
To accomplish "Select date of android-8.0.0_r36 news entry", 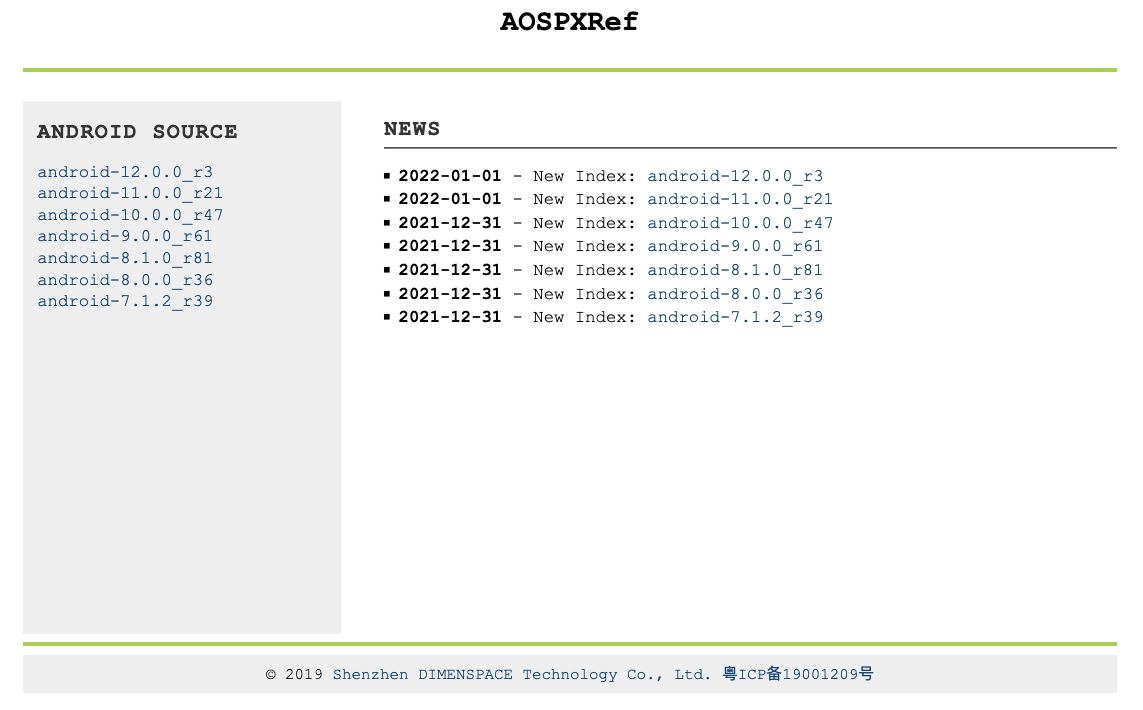I will pyautogui.click(x=450, y=294).
